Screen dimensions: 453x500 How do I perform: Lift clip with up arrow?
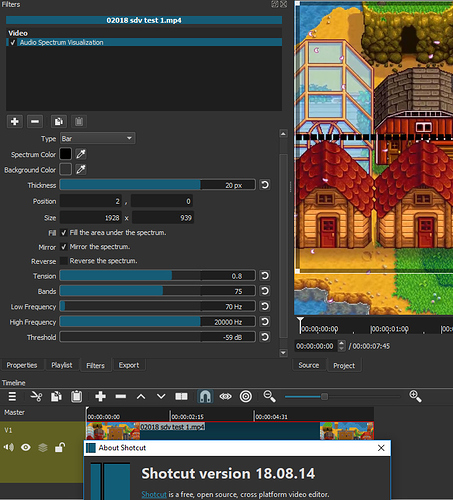[x=141, y=397]
